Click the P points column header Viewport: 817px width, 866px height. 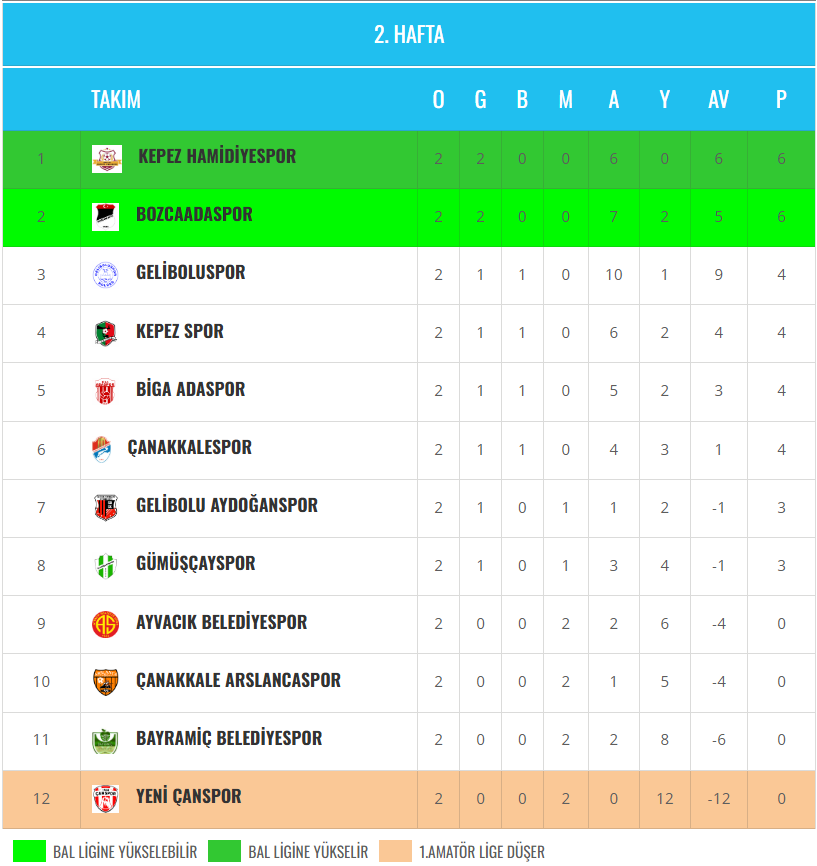pyautogui.click(x=781, y=99)
